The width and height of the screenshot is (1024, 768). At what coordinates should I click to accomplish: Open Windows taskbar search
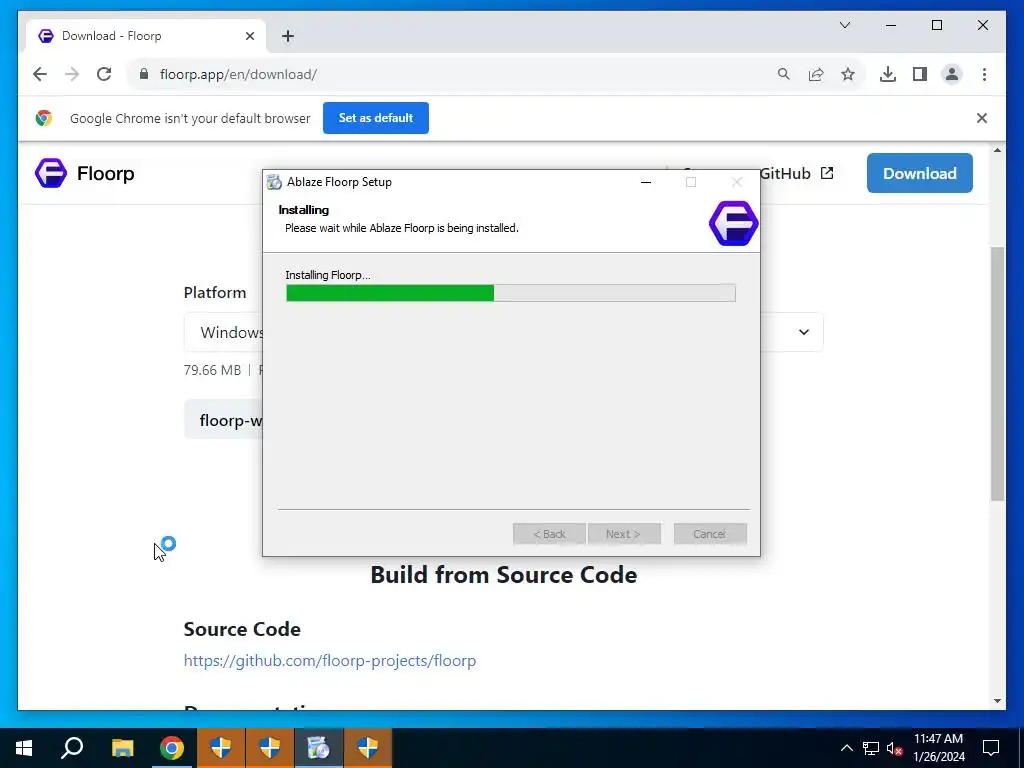point(72,748)
